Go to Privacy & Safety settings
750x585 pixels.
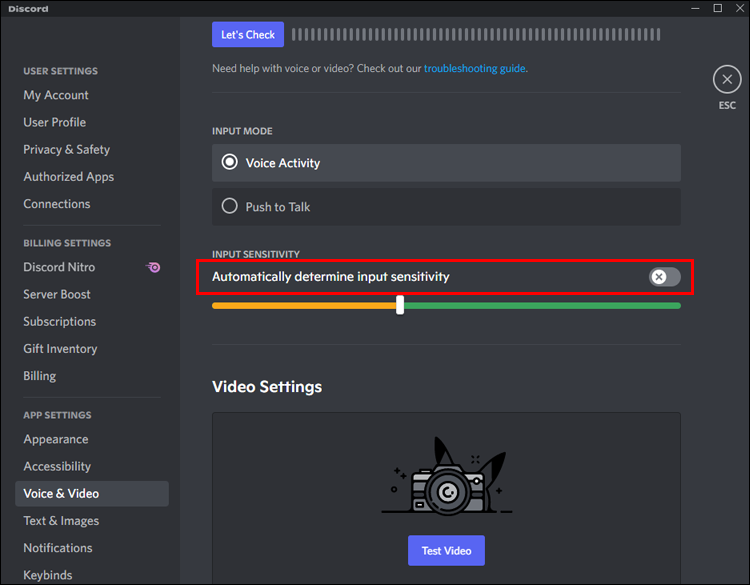pyautogui.click(x=66, y=150)
